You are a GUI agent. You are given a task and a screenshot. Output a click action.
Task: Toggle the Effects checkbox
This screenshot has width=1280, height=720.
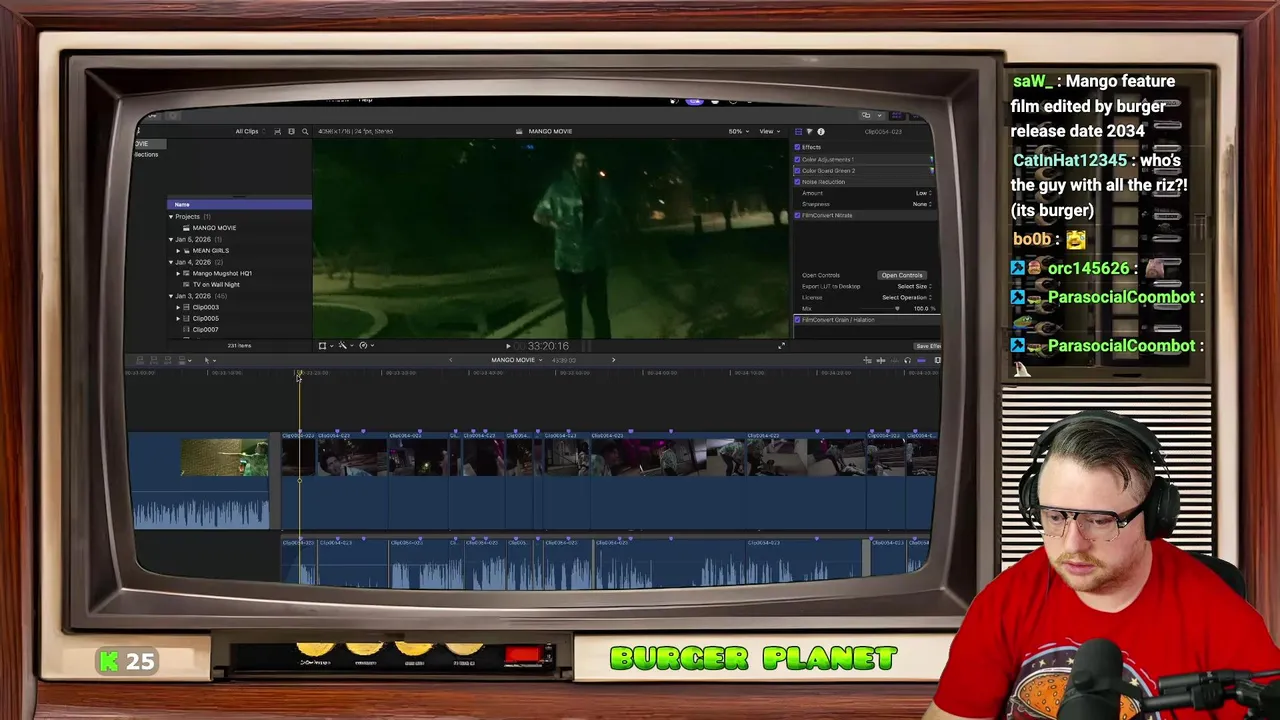[797, 147]
